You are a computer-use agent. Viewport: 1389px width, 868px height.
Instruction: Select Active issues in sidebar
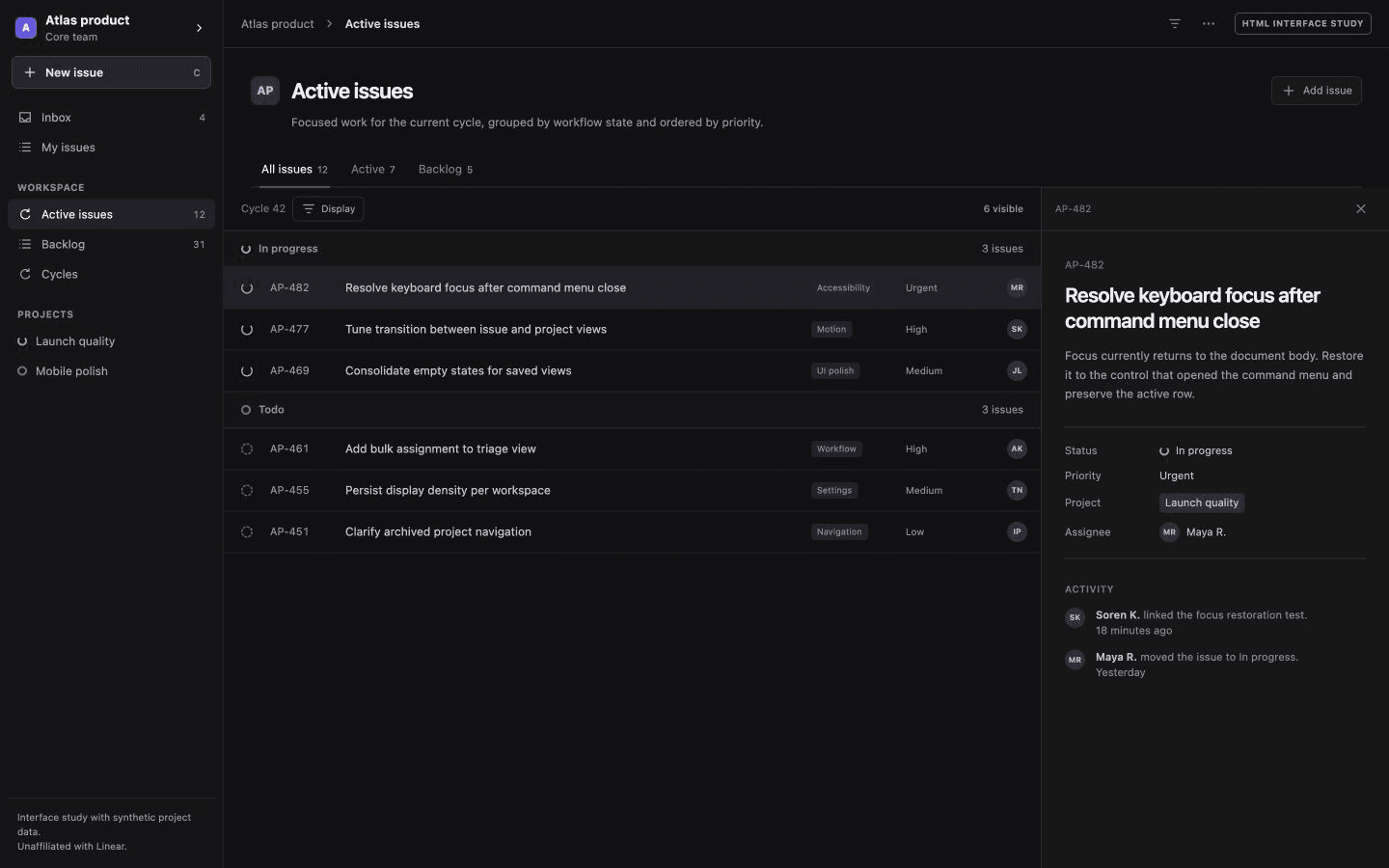111,214
